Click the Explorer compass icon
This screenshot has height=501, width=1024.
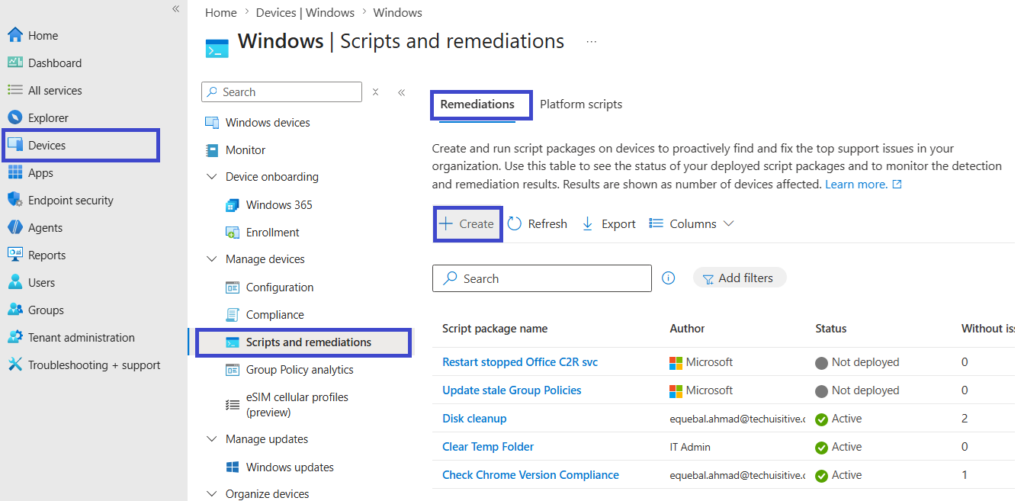[15, 118]
